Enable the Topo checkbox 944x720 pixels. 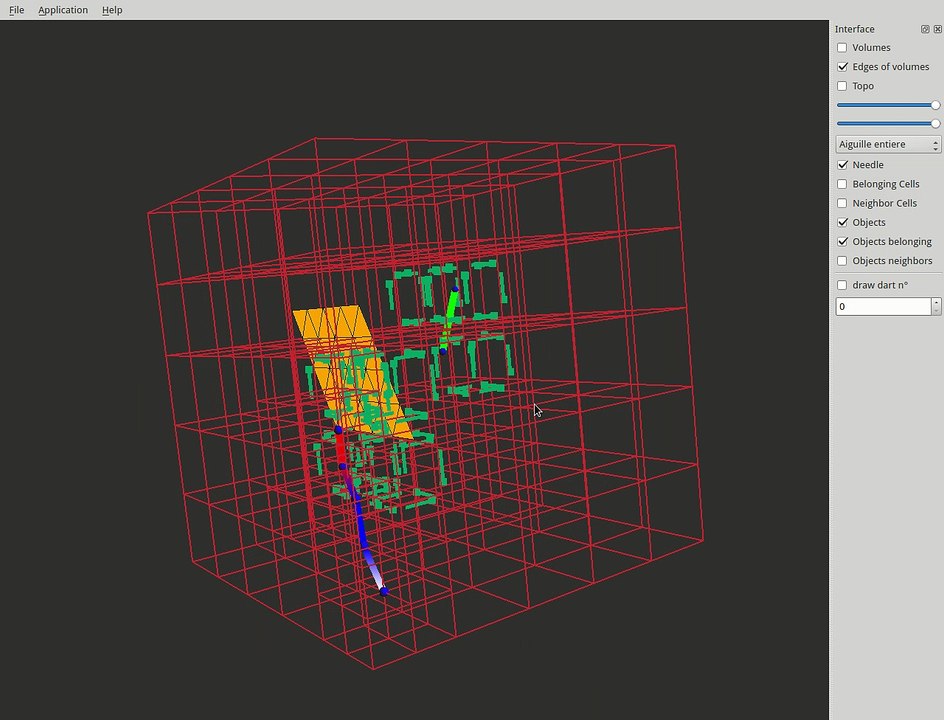coord(842,86)
